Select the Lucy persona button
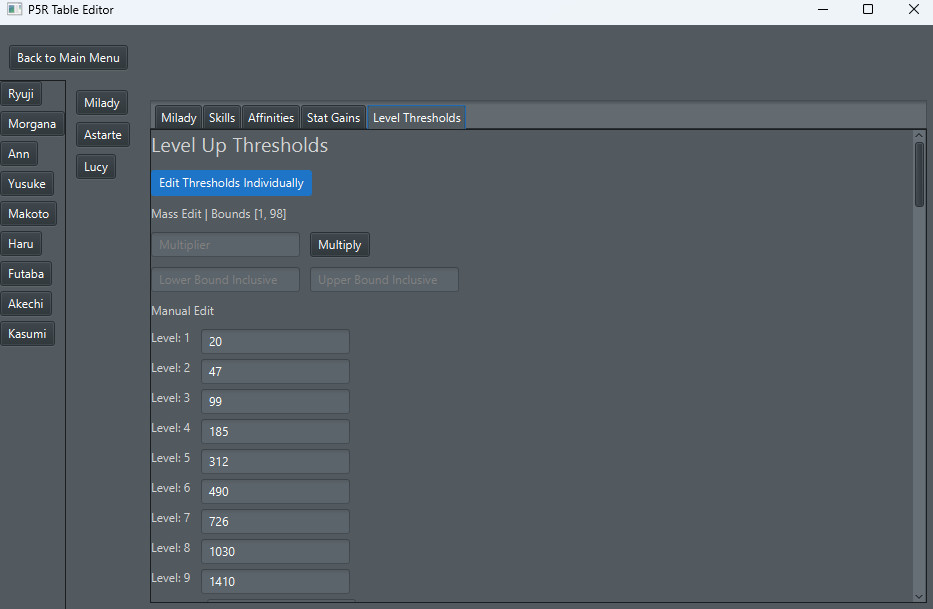Screen dimensions: 933x609 pos(96,167)
